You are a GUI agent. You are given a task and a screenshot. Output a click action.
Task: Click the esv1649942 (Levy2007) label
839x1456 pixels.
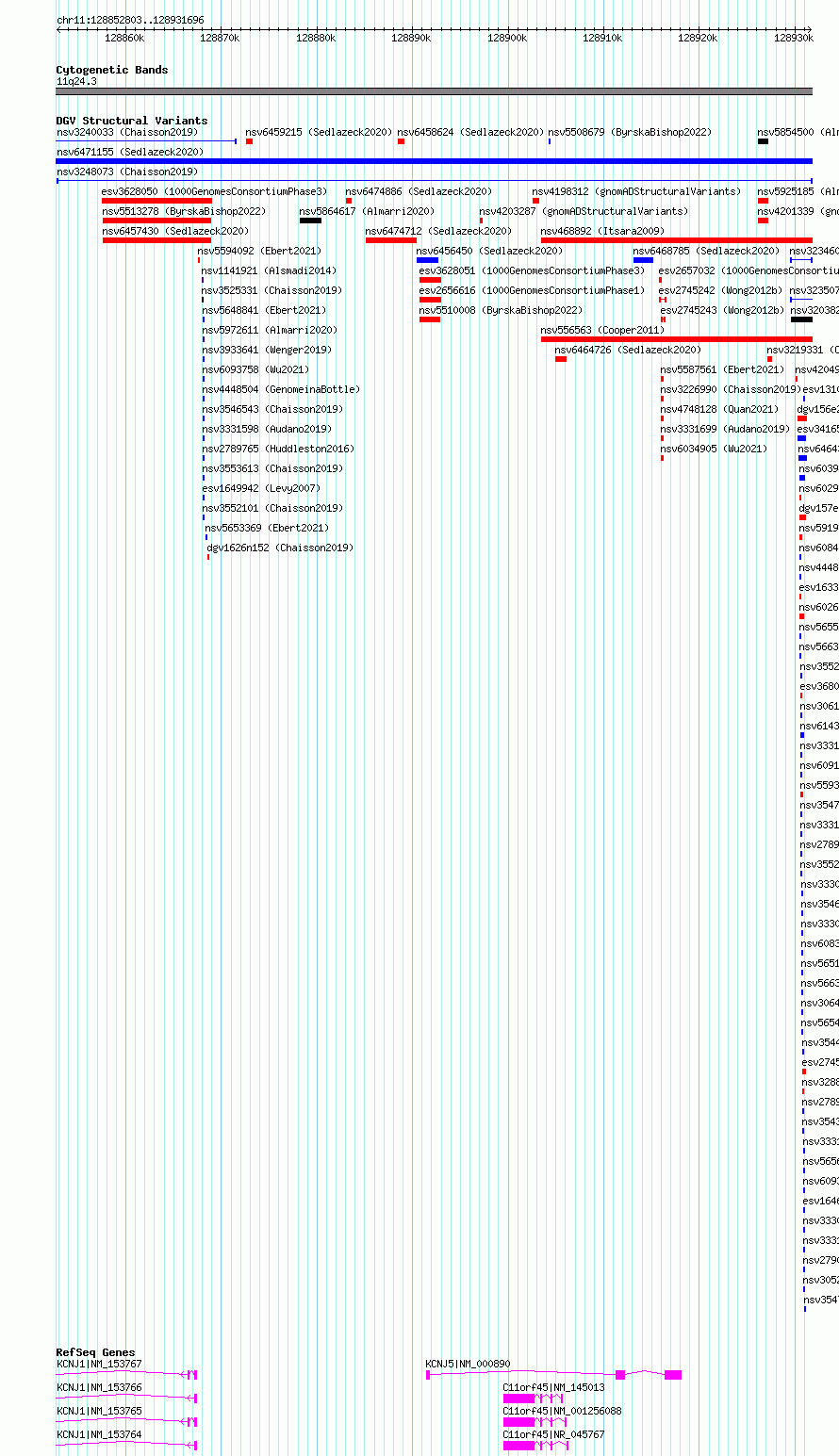(x=260, y=488)
